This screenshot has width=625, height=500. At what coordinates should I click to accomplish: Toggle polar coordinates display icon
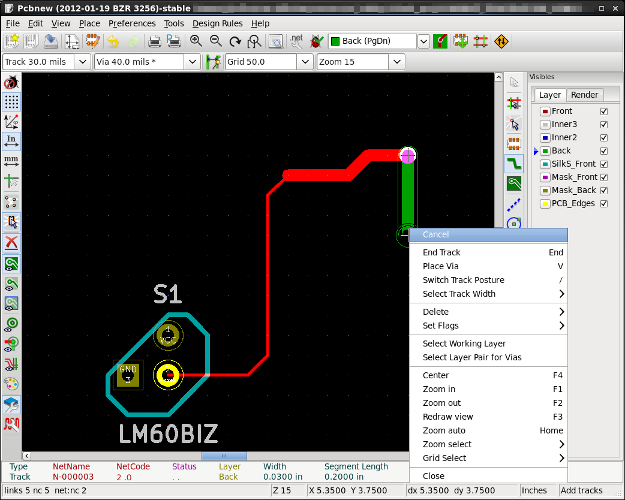pos(11,122)
